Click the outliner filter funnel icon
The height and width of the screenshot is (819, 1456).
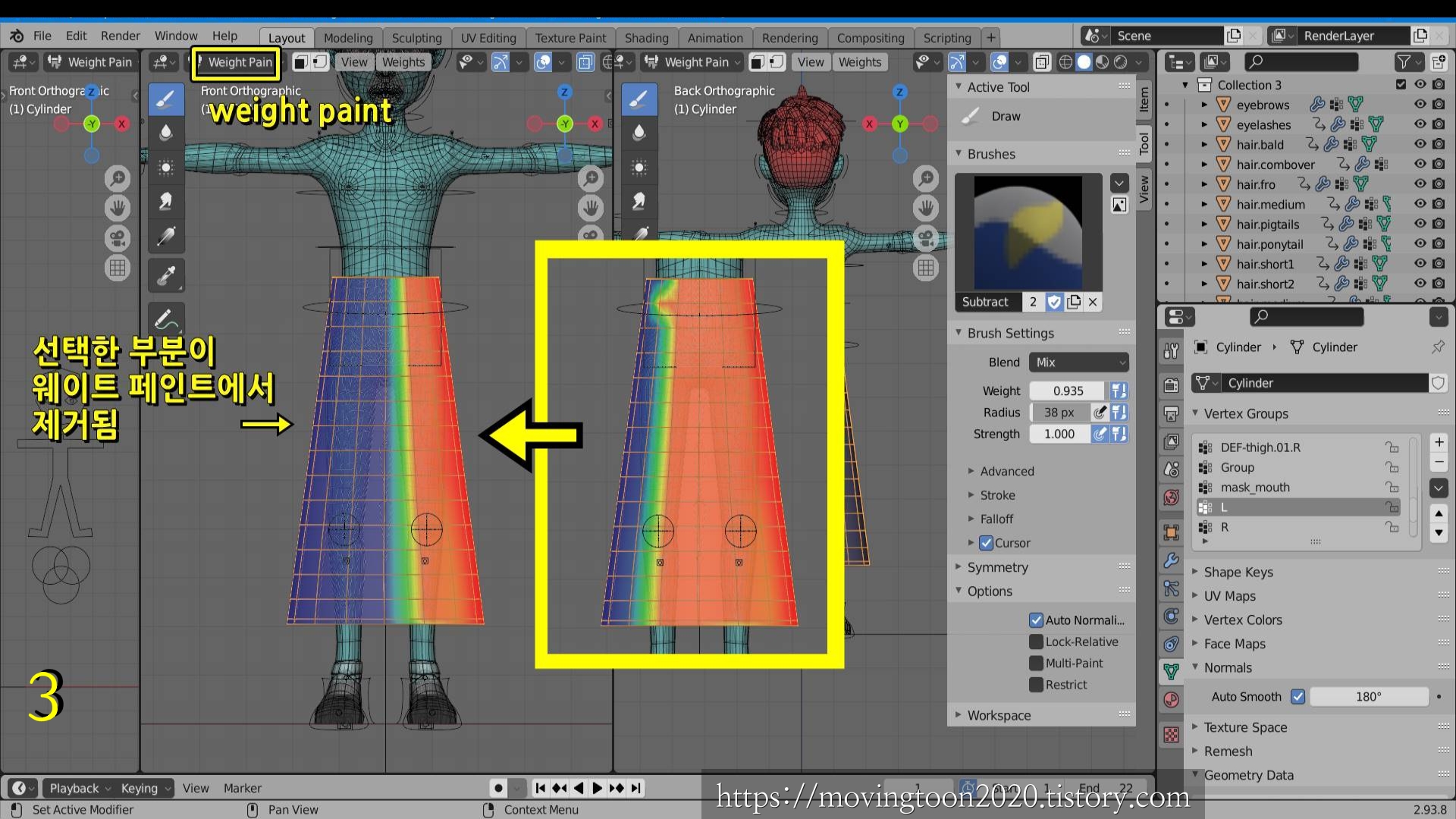(1404, 62)
